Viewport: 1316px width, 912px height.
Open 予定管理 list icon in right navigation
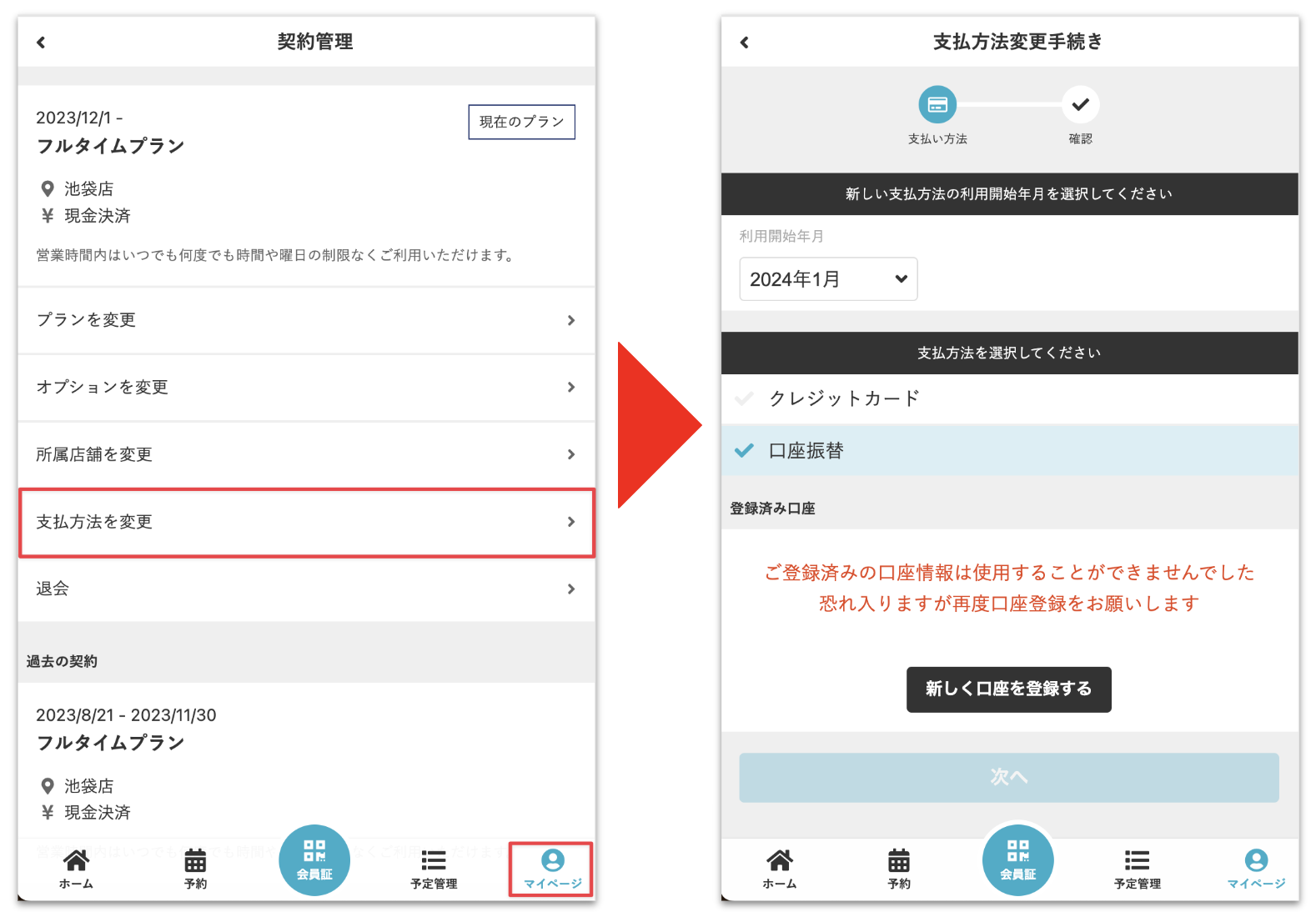(x=1137, y=868)
